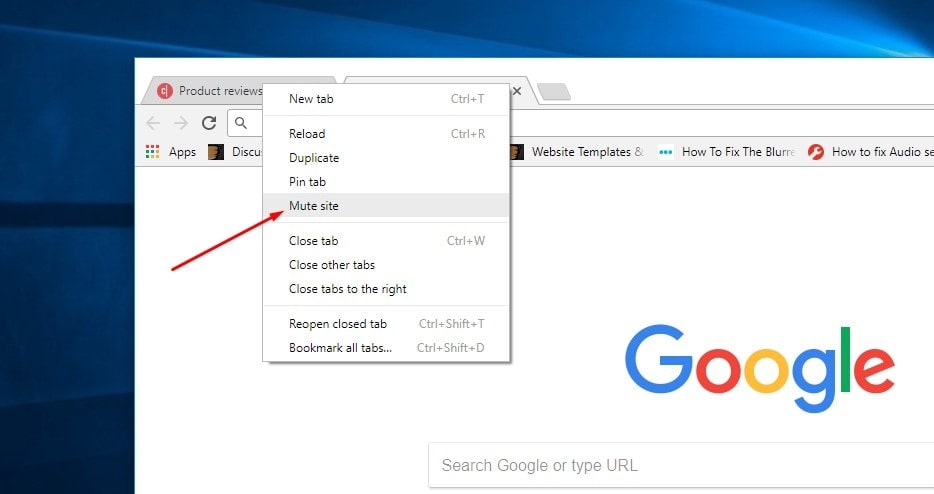The width and height of the screenshot is (934, 494).
Task: Open How to fix Audio bookmark
Action: [x=871, y=152]
